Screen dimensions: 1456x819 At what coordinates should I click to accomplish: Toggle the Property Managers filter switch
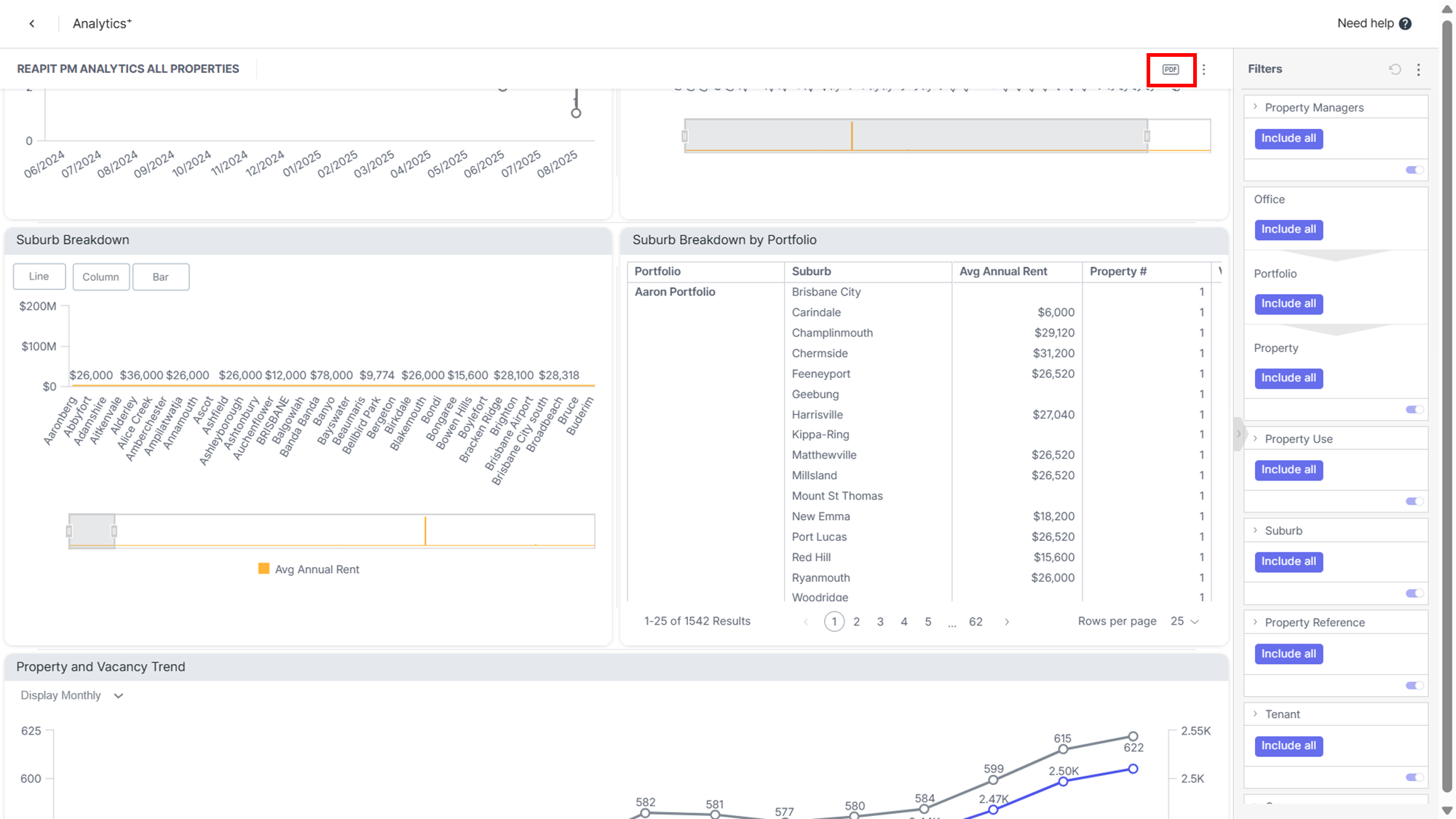tap(1414, 170)
